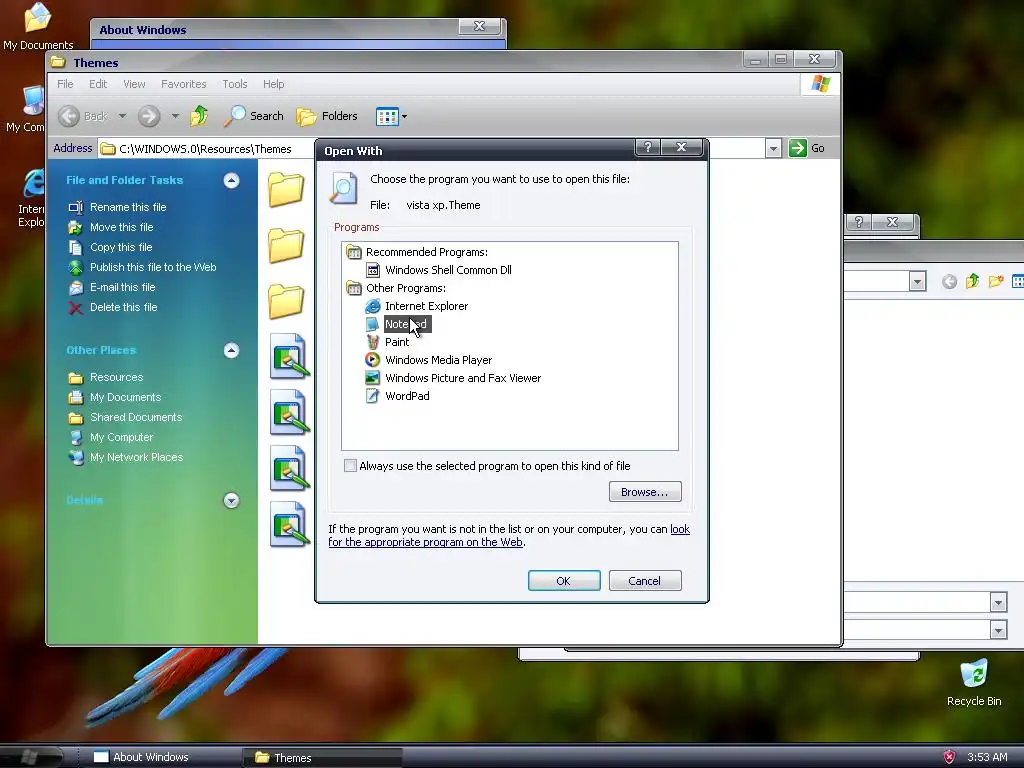The width and height of the screenshot is (1024, 768).
Task: Click Move this file
Action: (121, 227)
